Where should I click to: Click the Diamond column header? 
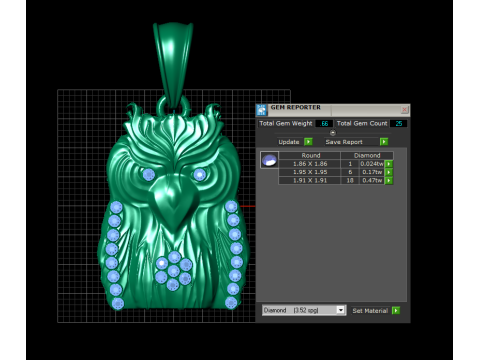pyautogui.click(x=367, y=156)
